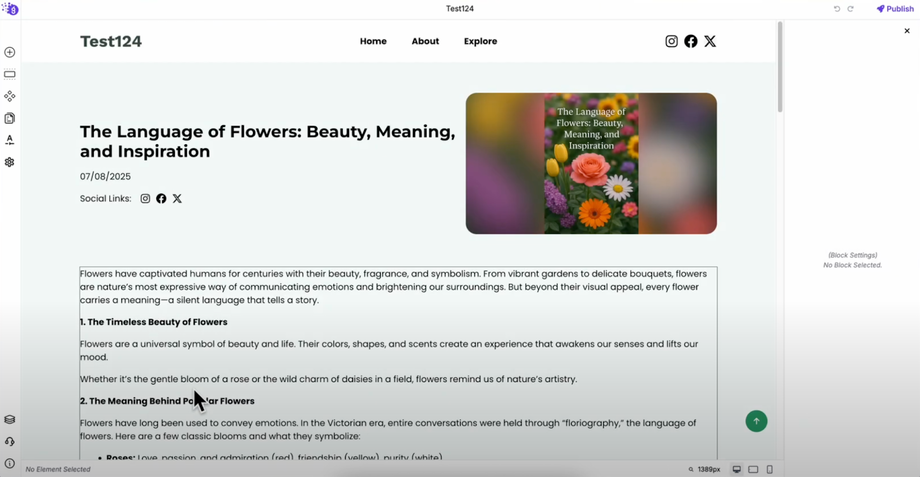Select the 07/08/2025 date text
This screenshot has height=477, width=920.
coord(106,177)
